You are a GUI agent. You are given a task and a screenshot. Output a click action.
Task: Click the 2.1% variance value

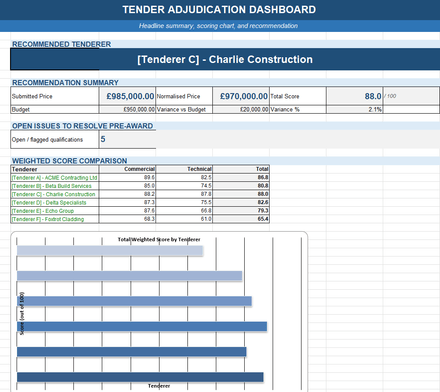point(354,109)
